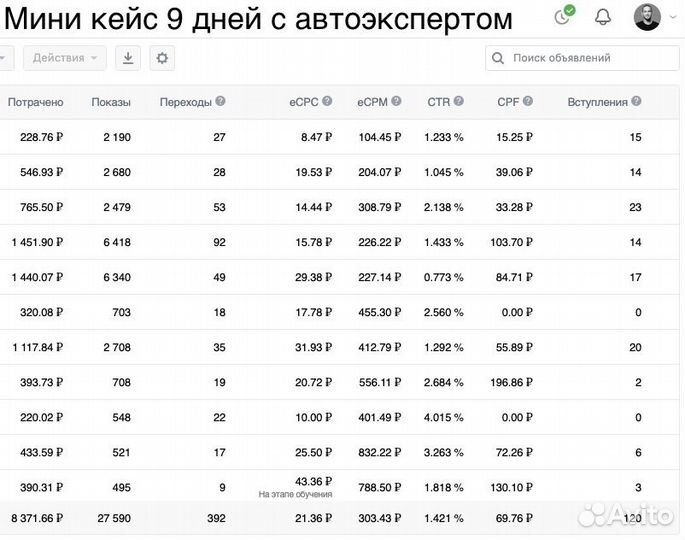Select the 546.93 ₽ spent cell
This screenshot has height=540, width=685.
tap(42, 172)
